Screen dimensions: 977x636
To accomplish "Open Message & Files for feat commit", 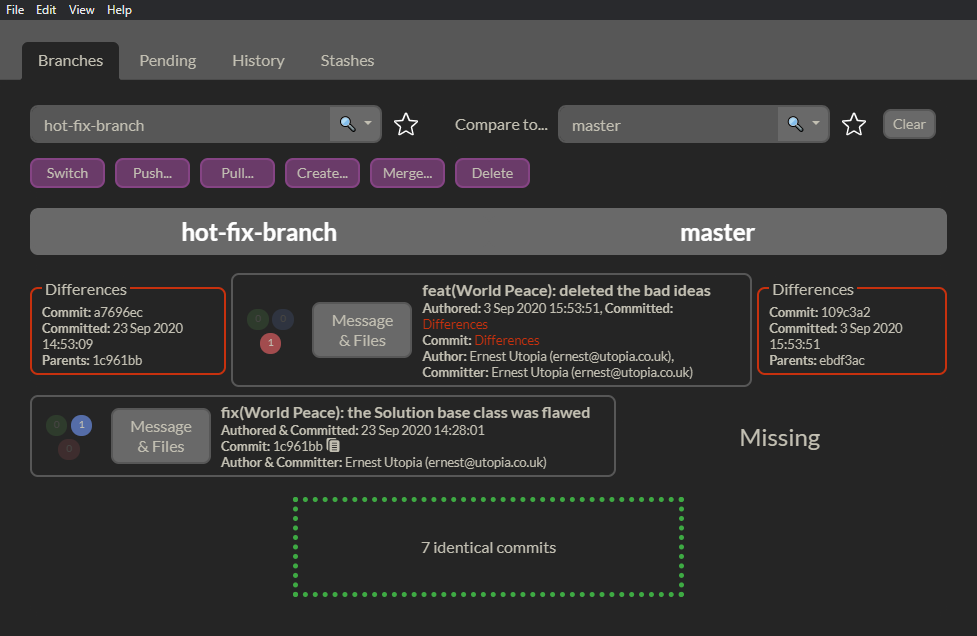I will [x=362, y=330].
